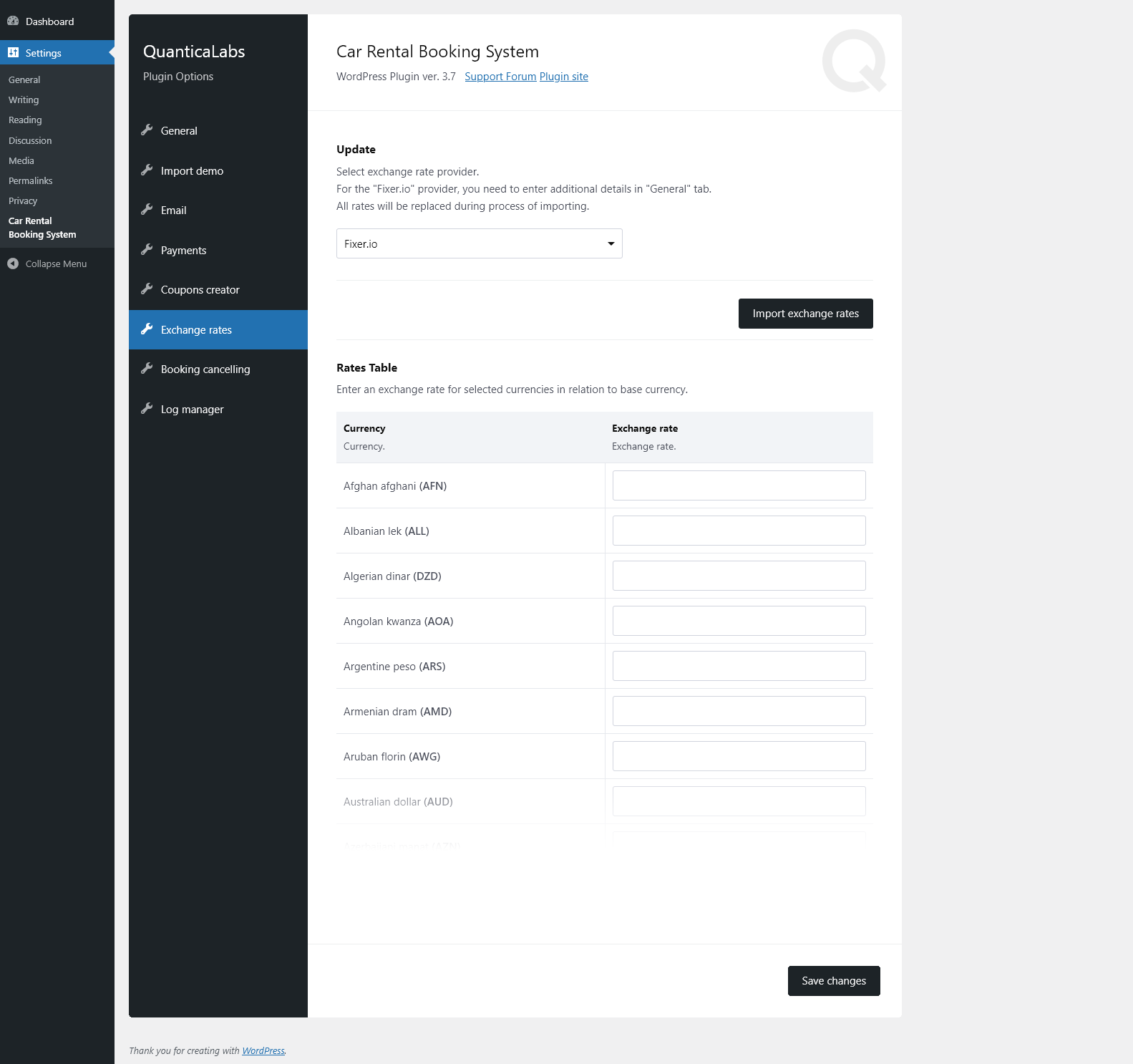Click the Save changes button

(x=834, y=981)
